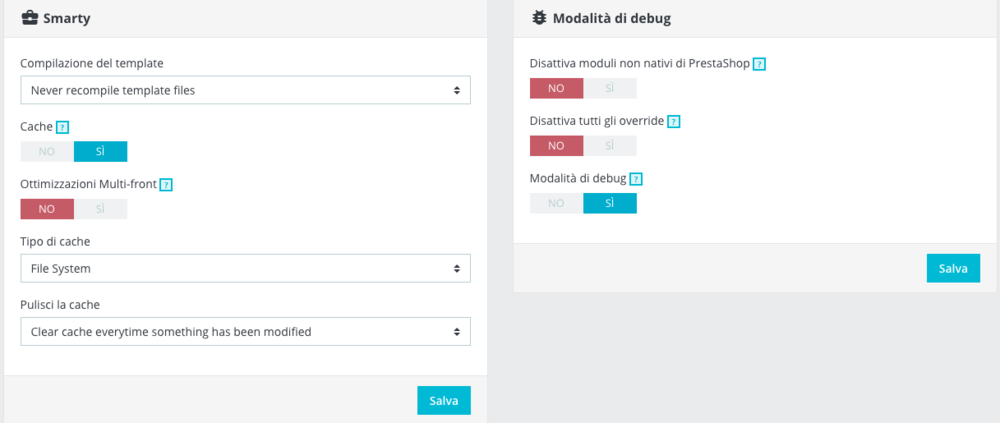Save the Smarty panel settings
Viewport: 1000px width, 423px height.
pos(443,400)
